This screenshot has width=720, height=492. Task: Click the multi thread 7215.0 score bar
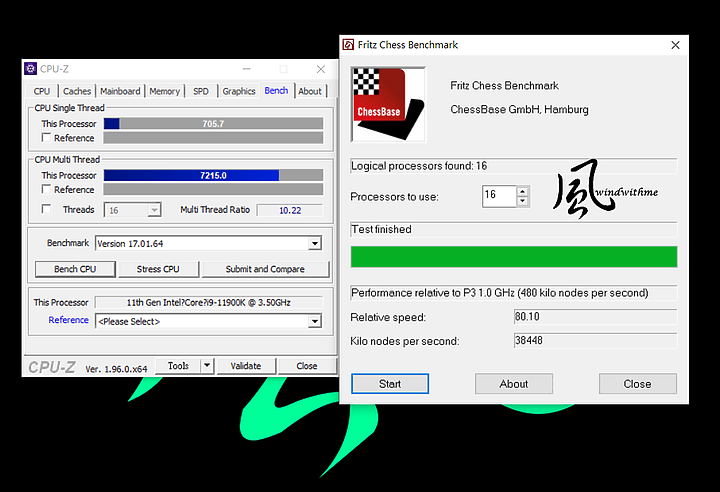click(214, 175)
